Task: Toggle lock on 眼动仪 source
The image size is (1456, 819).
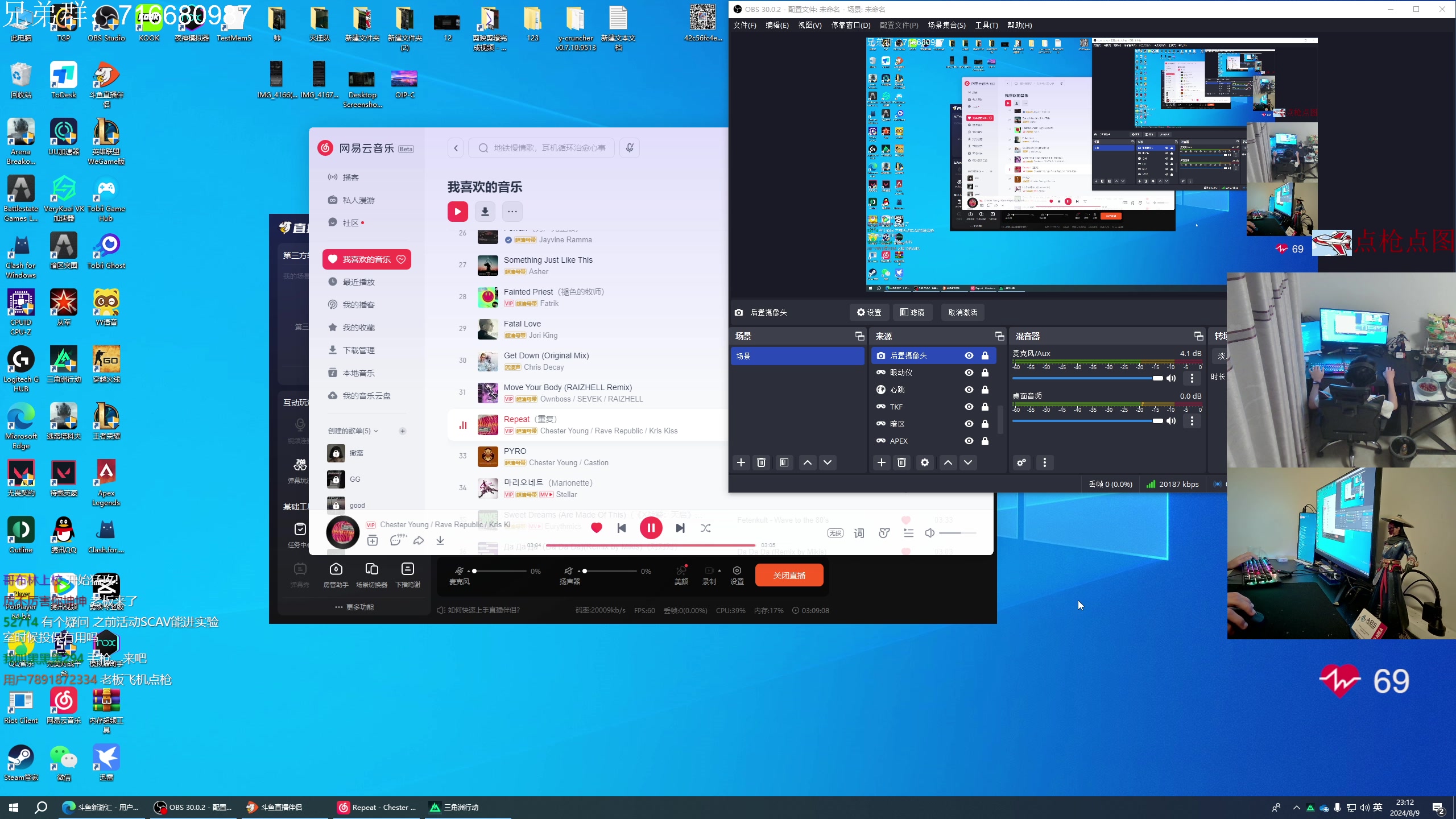Action: [x=985, y=373]
